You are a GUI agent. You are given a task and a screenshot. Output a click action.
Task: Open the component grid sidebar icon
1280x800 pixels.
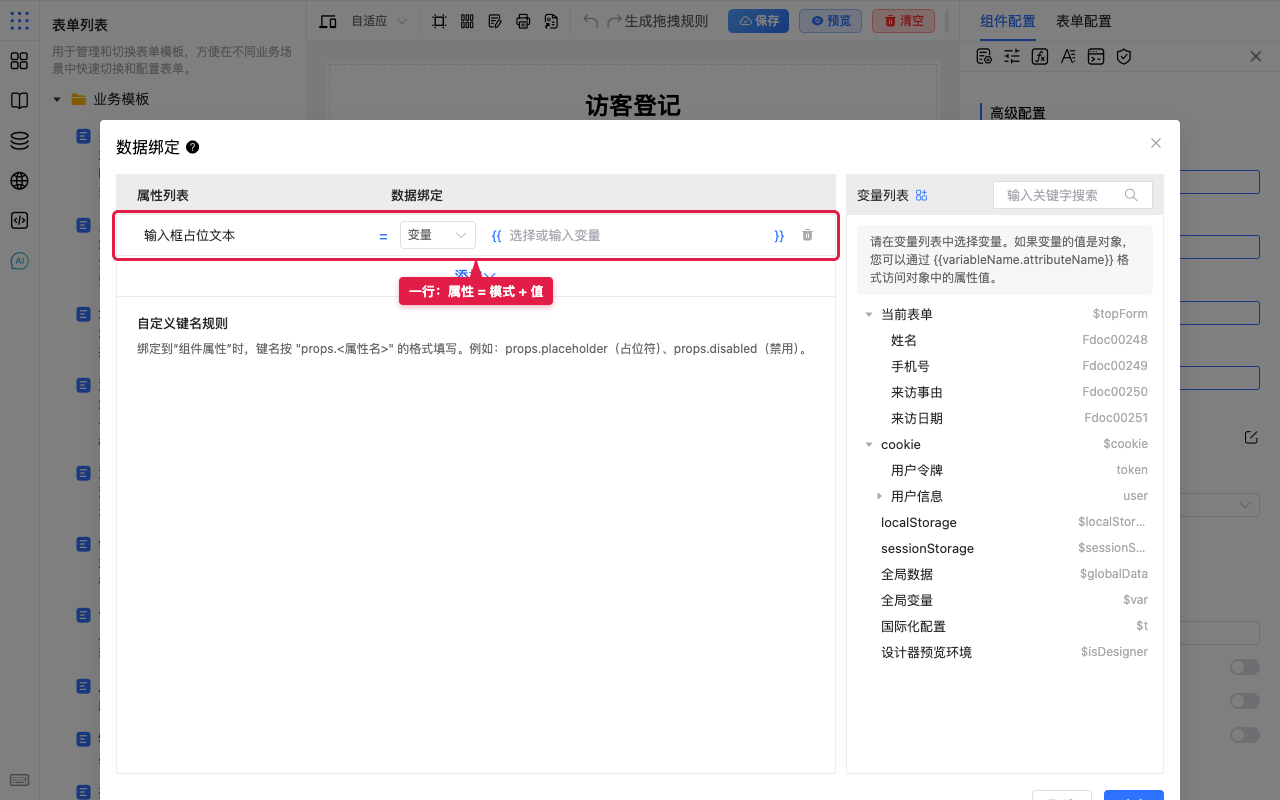click(19, 61)
